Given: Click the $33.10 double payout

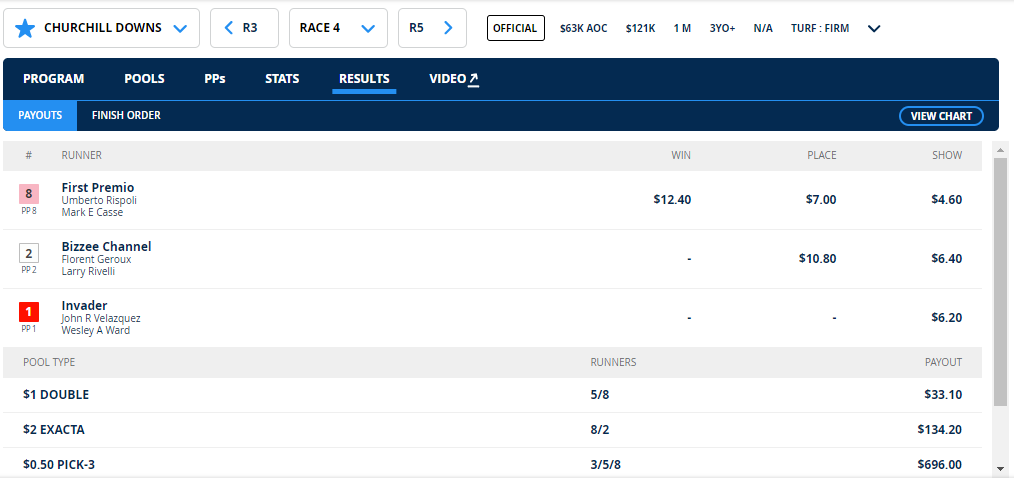Looking at the screenshot, I should [944, 395].
